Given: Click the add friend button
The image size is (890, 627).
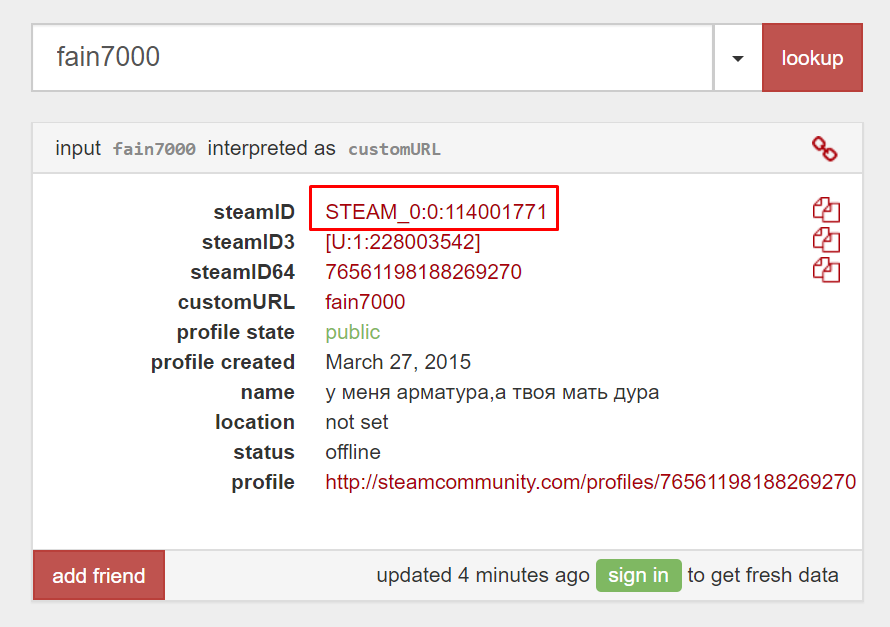Looking at the screenshot, I should tap(99, 575).
